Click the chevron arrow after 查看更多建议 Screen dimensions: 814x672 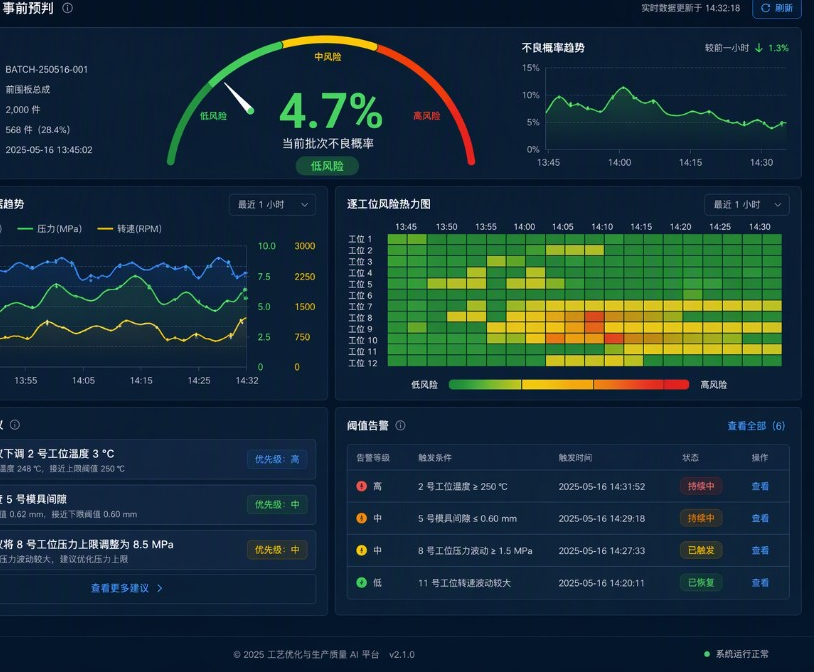[x=160, y=588]
